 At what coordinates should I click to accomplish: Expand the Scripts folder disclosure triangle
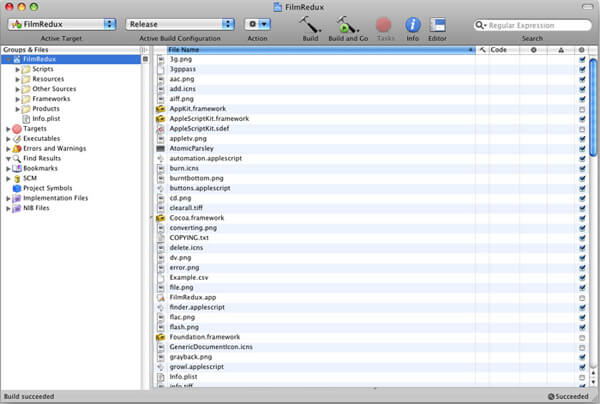(18, 69)
